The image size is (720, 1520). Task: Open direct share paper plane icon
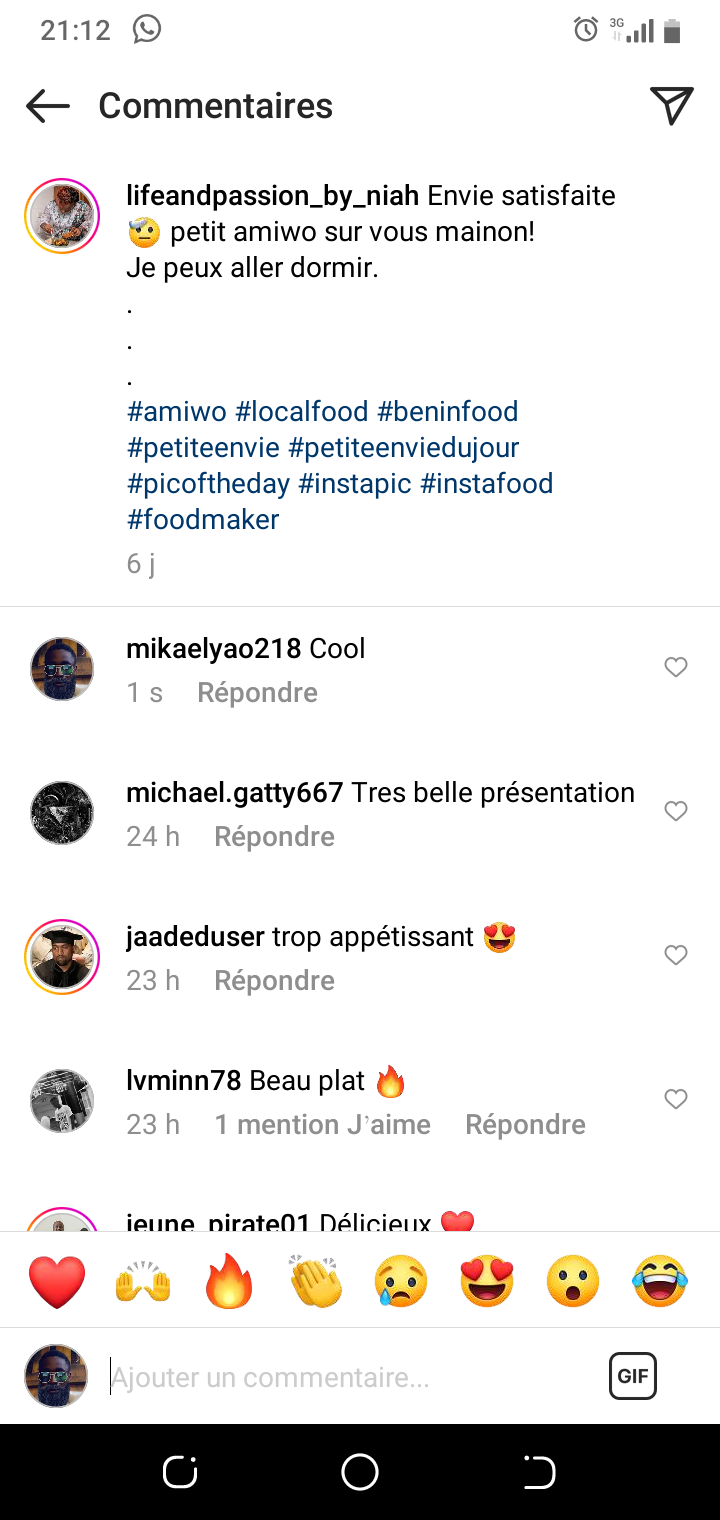point(671,106)
